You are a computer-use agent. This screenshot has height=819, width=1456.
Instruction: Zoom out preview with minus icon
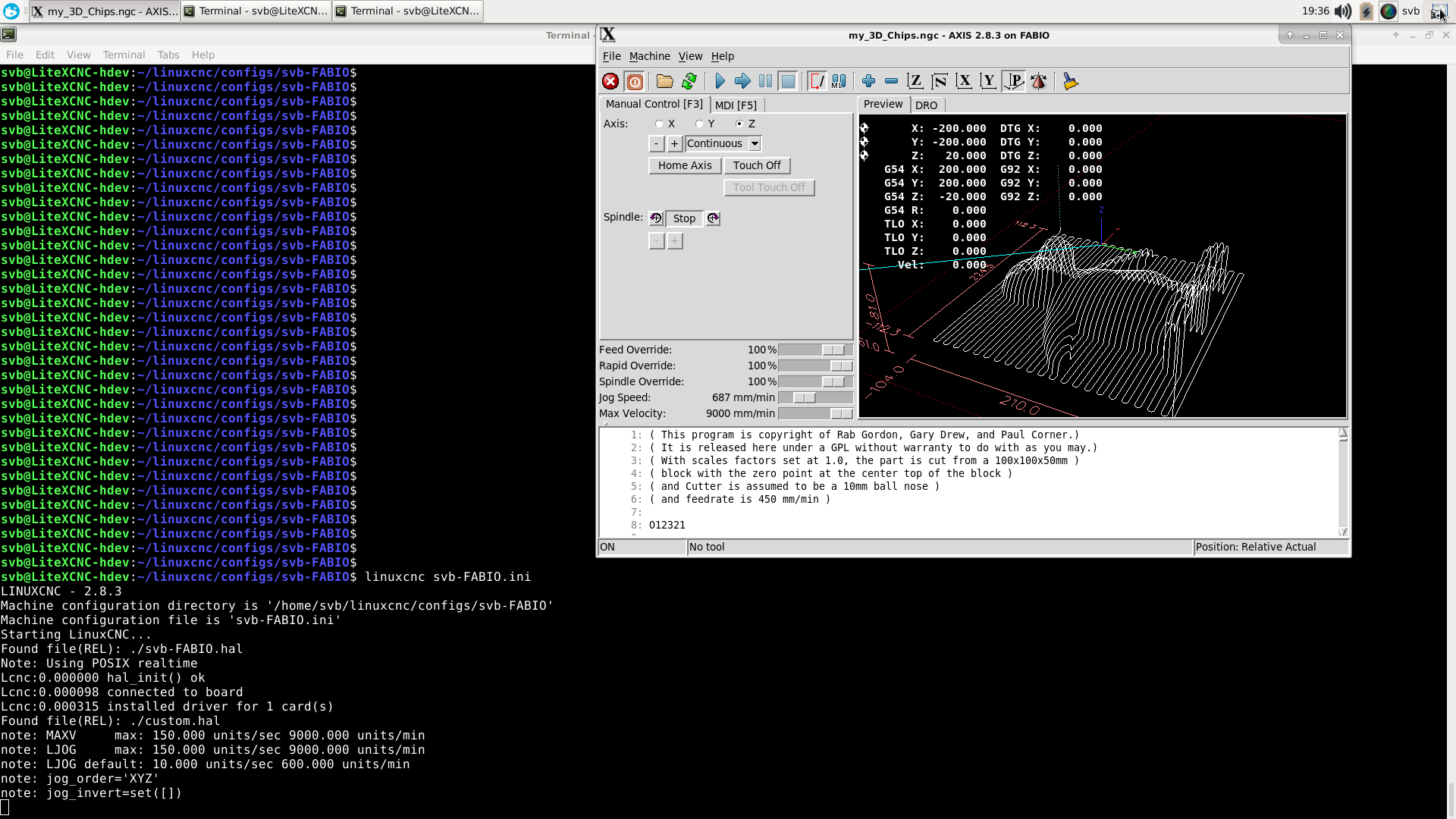(892, 81)
